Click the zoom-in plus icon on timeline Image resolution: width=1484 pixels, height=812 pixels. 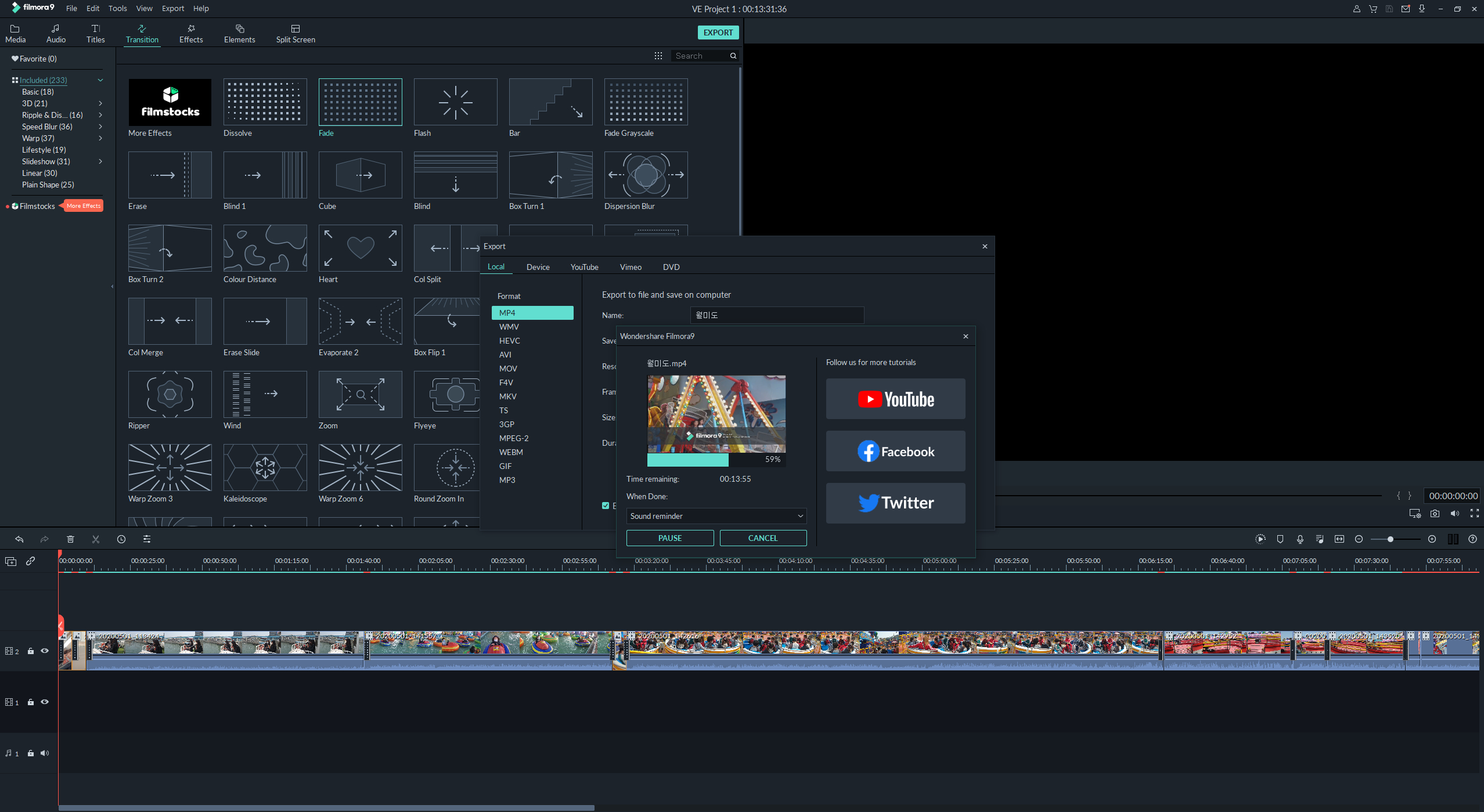click(x=1432, y=539)
